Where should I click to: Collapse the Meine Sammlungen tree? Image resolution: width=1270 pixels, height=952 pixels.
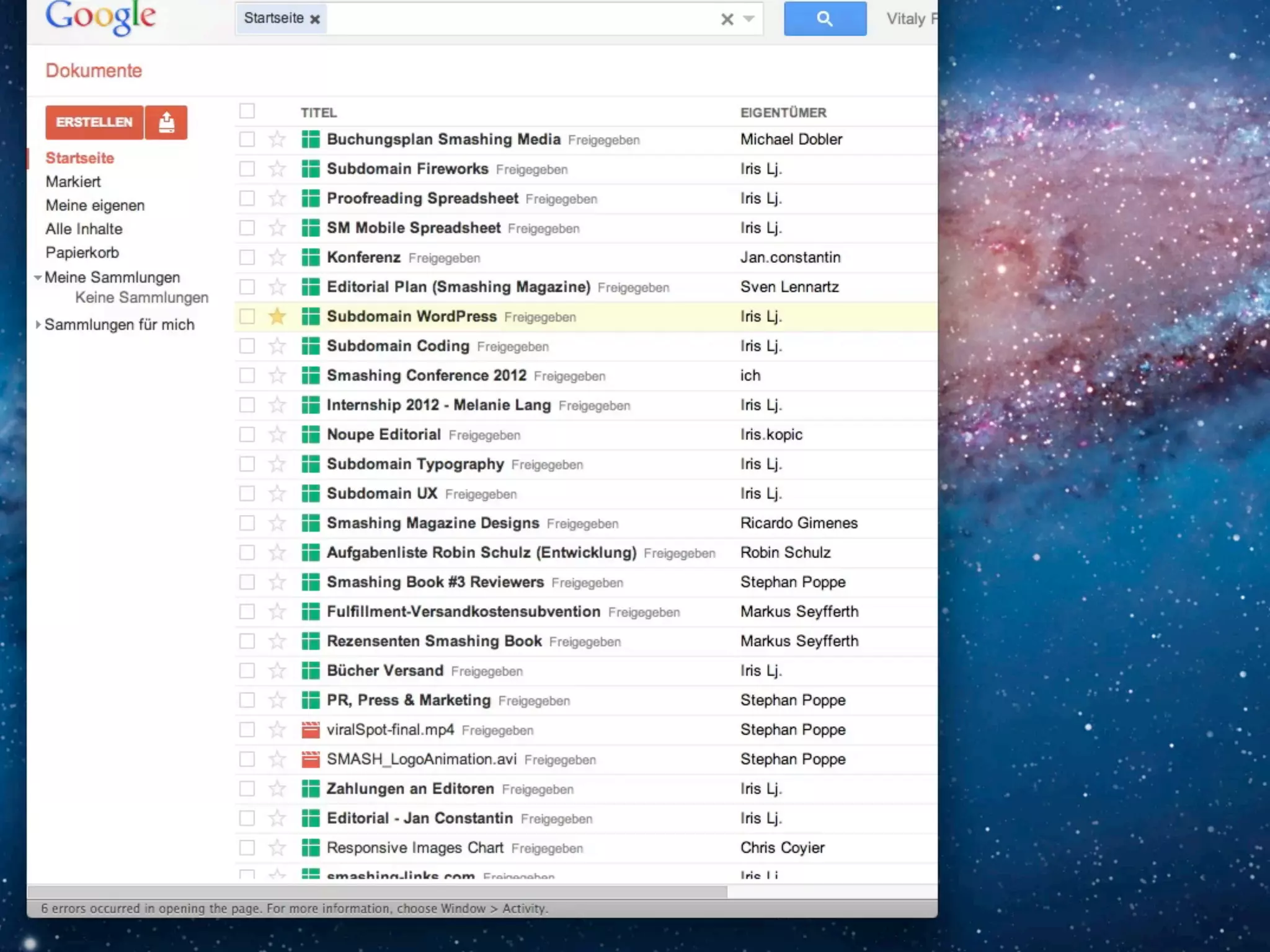[x=38, y=278]
